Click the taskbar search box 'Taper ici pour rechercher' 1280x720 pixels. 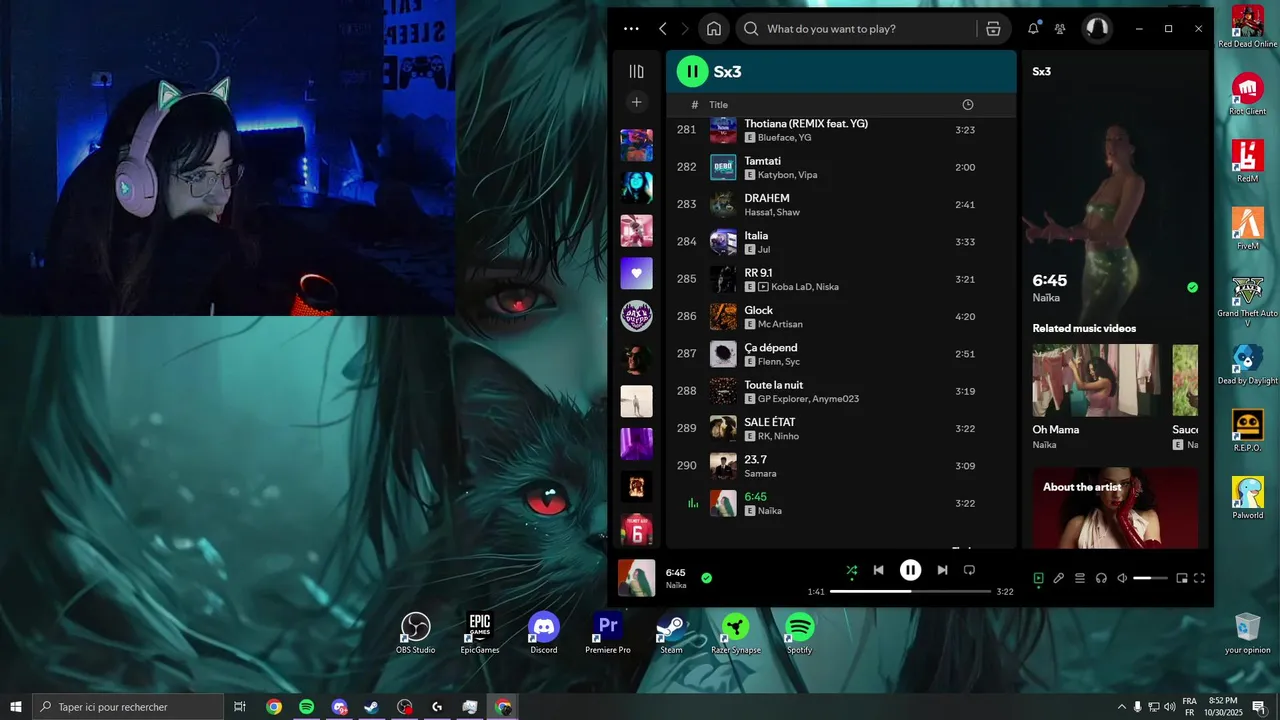tap(127, 707)
